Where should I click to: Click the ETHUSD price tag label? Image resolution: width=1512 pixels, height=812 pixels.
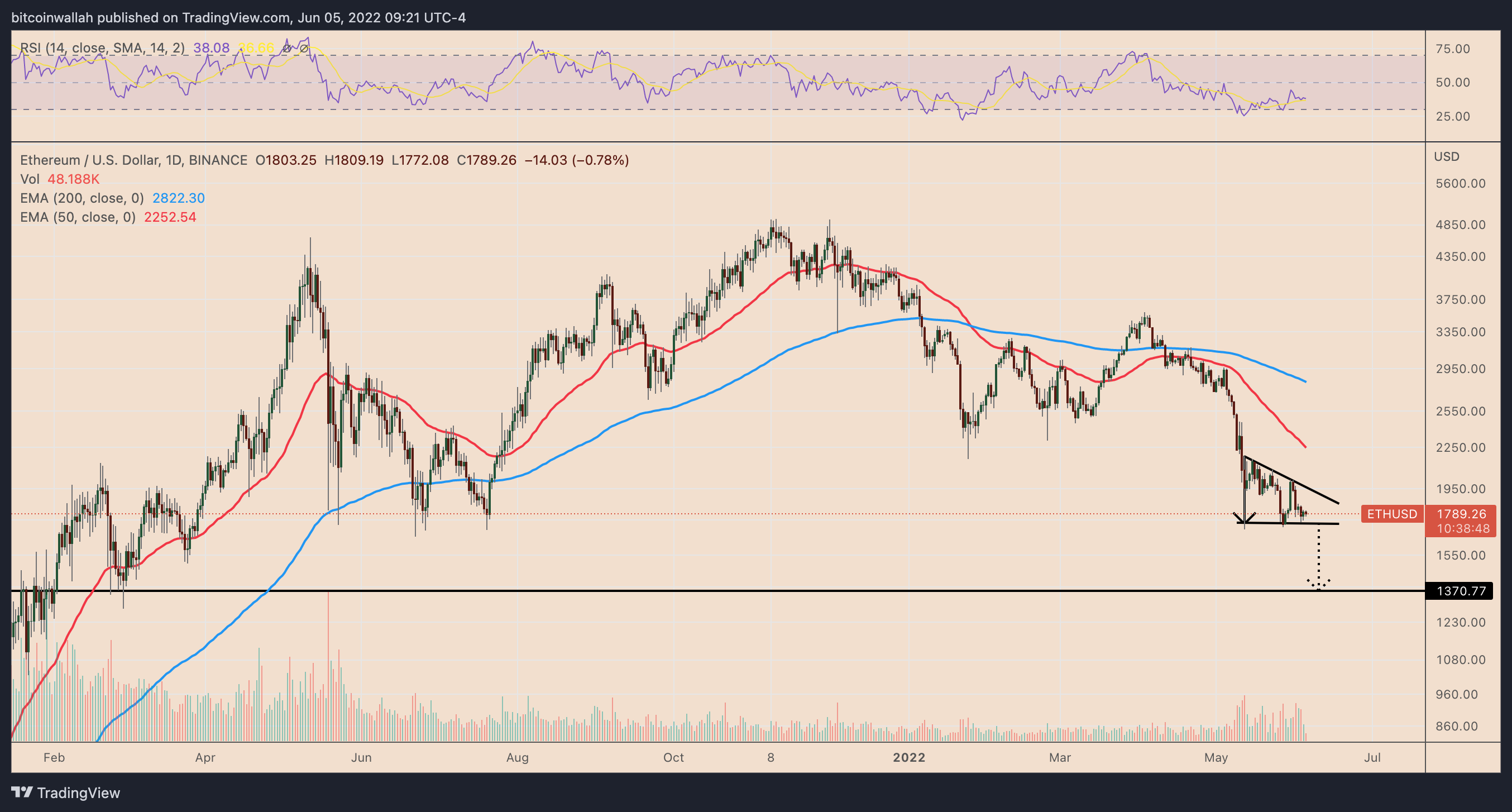tap(1391, 514)
